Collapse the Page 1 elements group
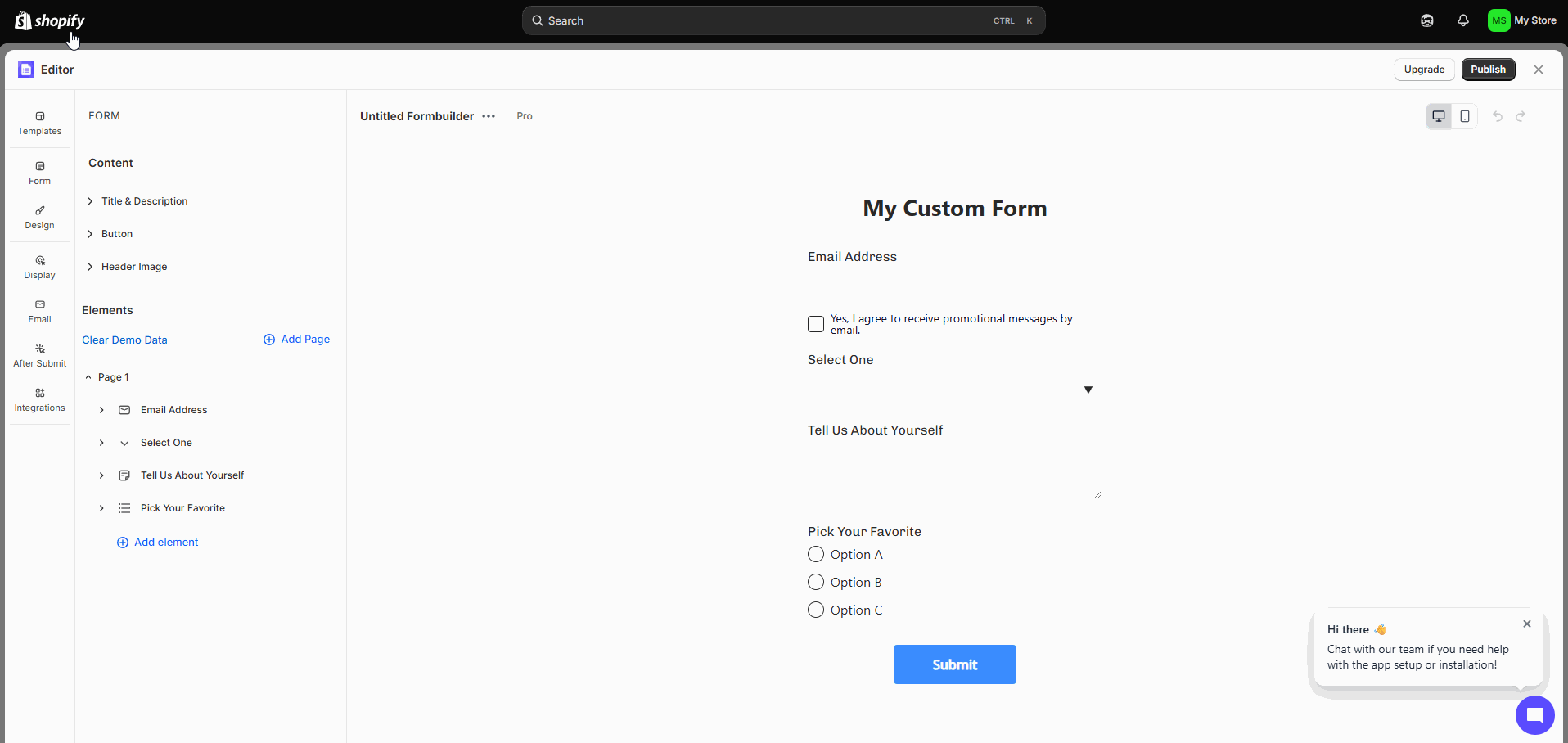This screenshot has width=1568, height=743. (88, 377)
